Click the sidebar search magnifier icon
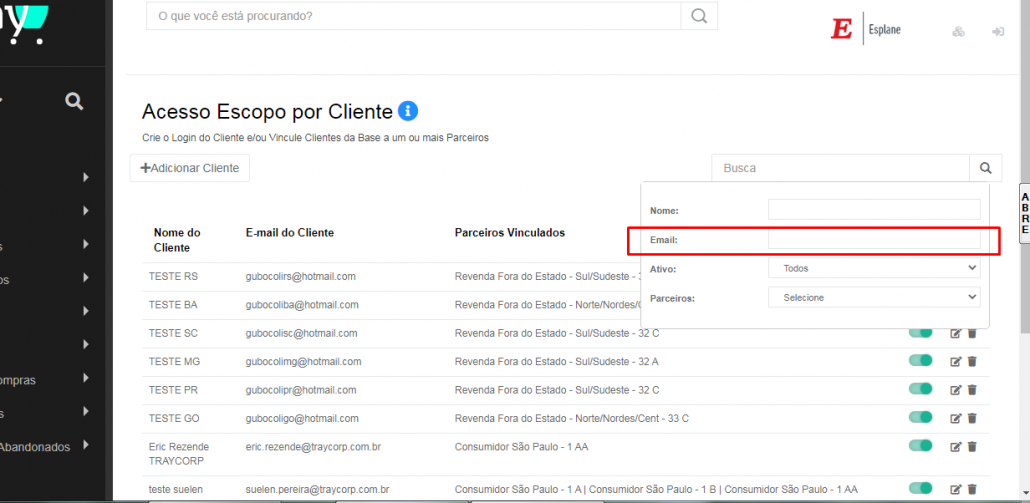1030x503 pixels. 73,101
